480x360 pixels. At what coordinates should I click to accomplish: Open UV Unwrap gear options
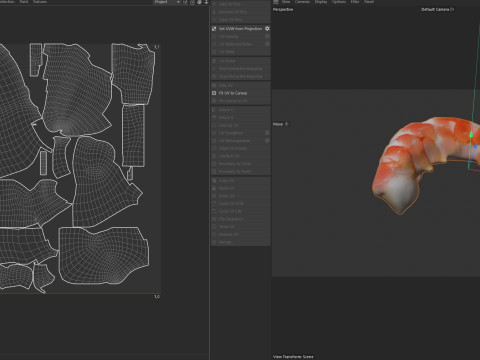[x=267, y=36]
